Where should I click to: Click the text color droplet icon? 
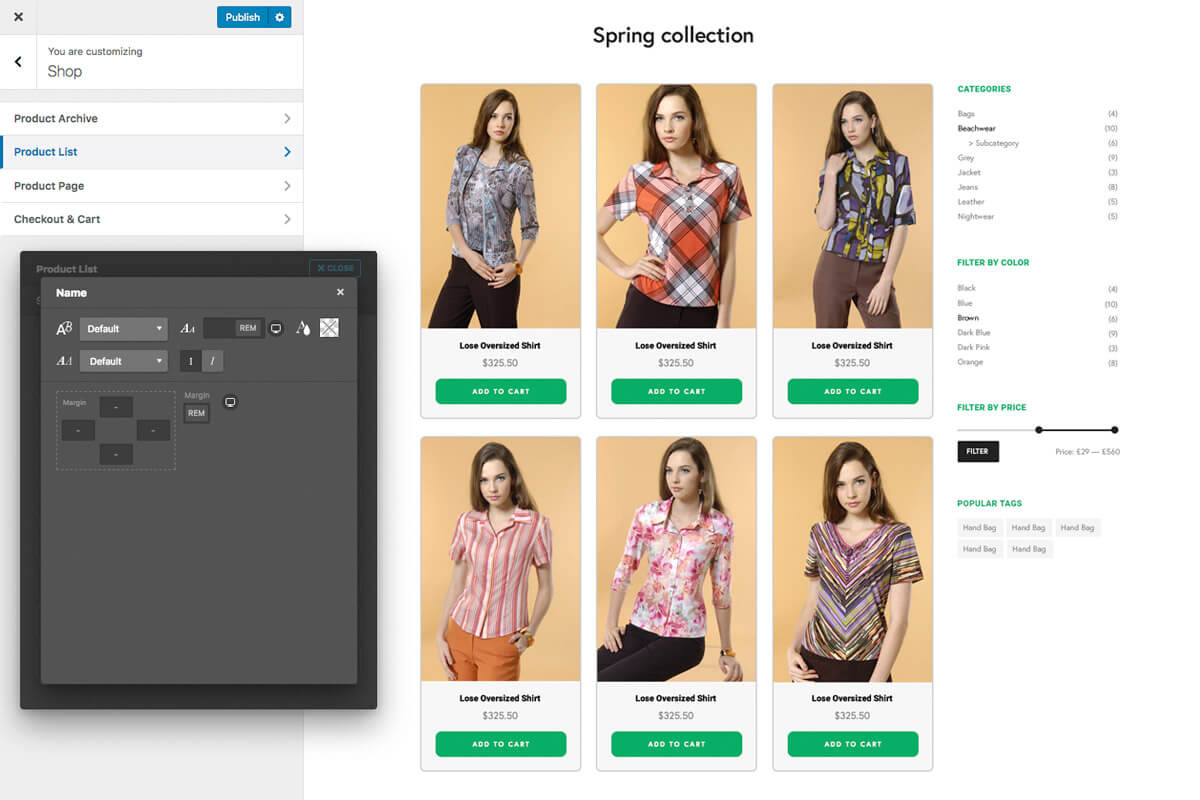[303, 328]
